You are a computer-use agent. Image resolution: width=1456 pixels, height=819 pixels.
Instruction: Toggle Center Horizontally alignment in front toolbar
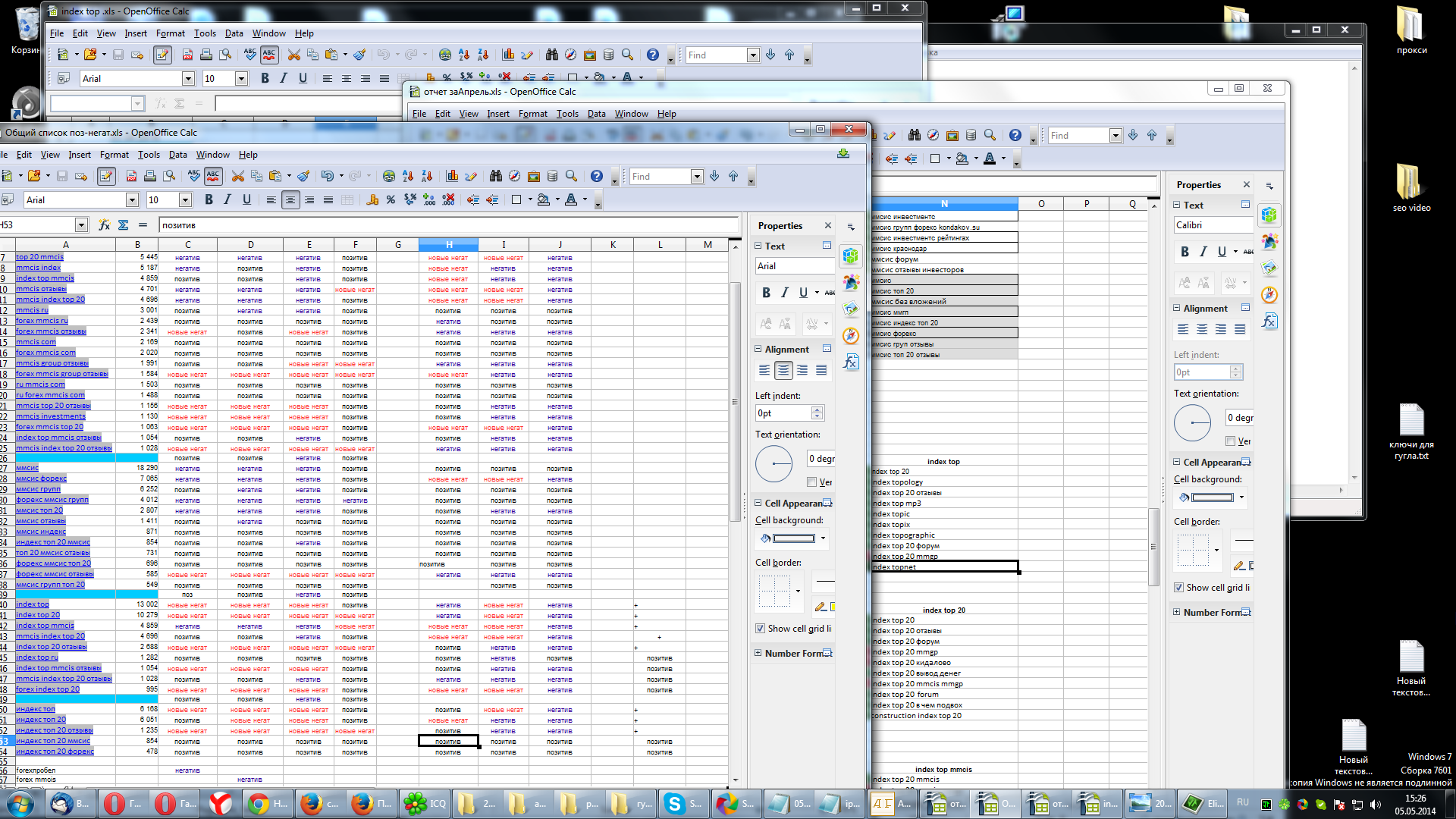290,199
